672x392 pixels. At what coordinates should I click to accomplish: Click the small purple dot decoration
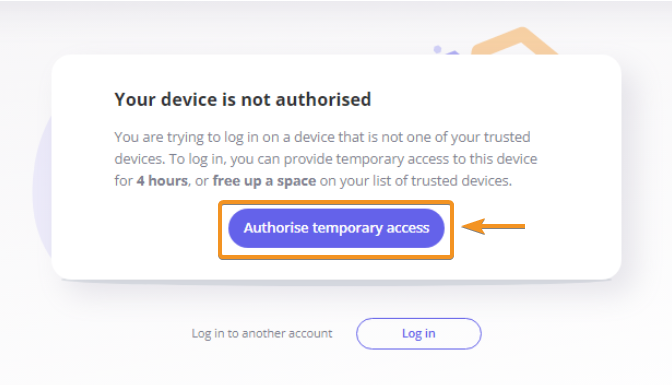coord(437,49)
